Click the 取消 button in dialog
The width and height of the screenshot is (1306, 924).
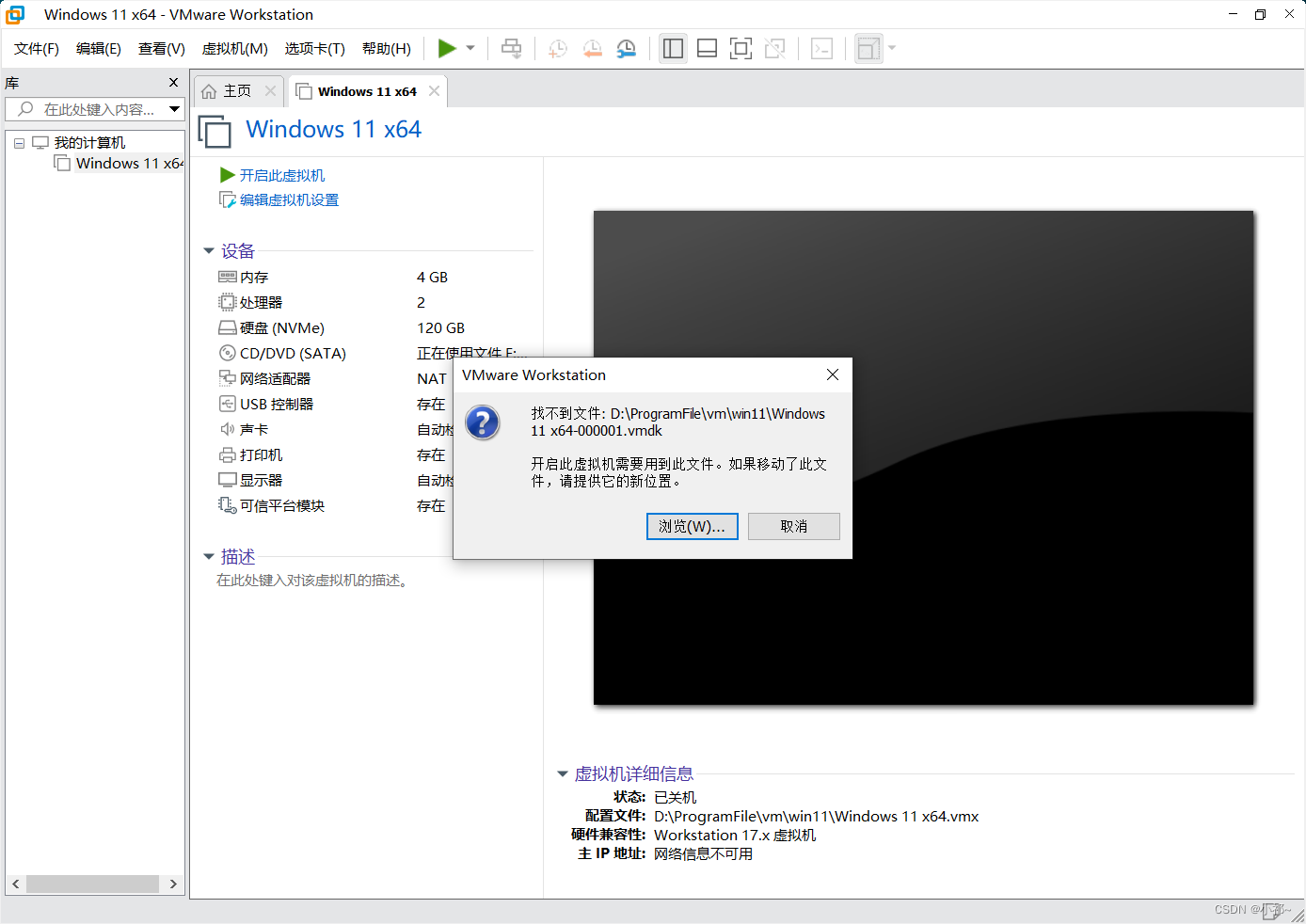(x=794, y=526)
